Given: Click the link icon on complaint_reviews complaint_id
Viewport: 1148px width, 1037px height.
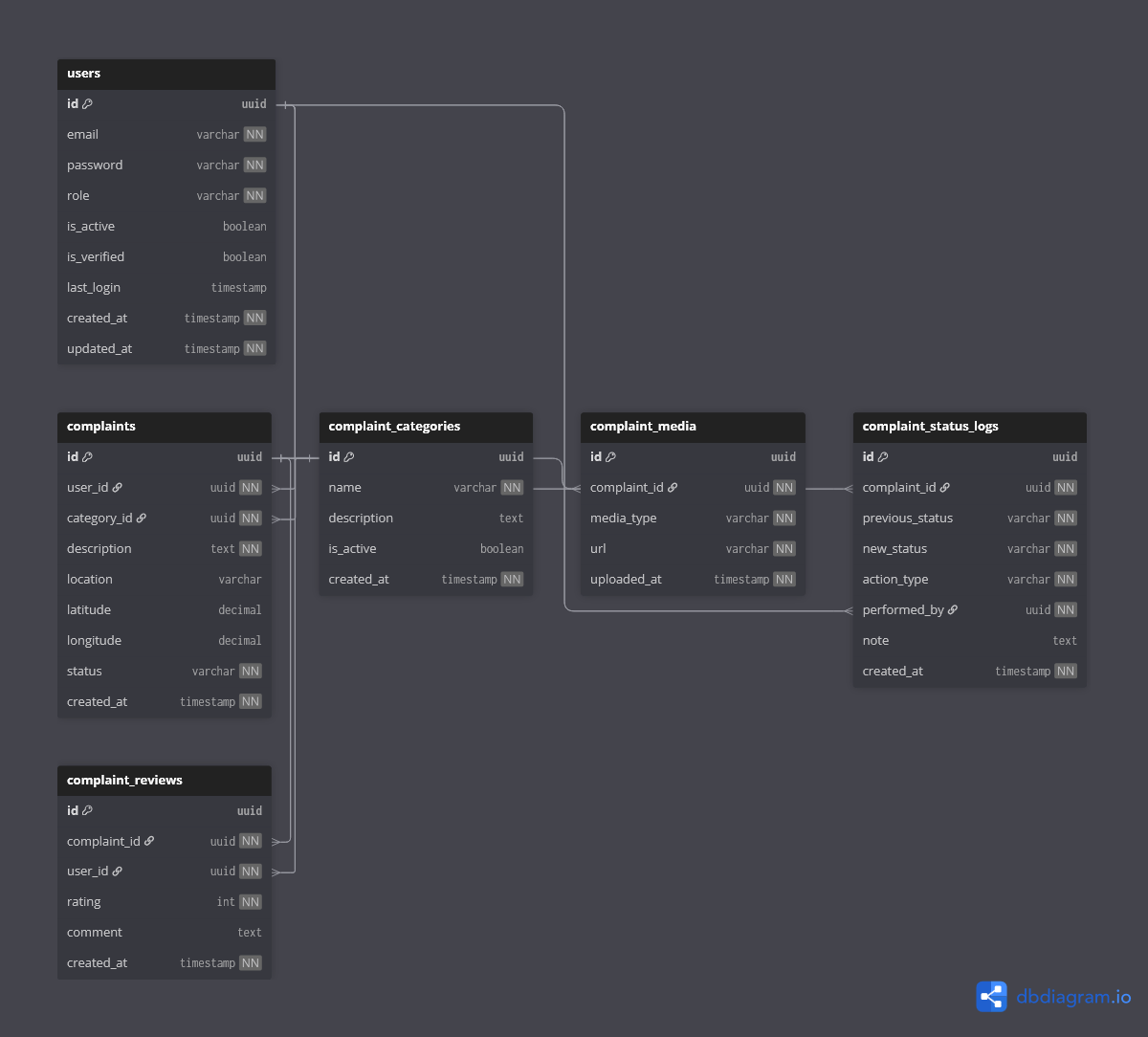Looking at the screenshot, I should (x=149, y=842).
